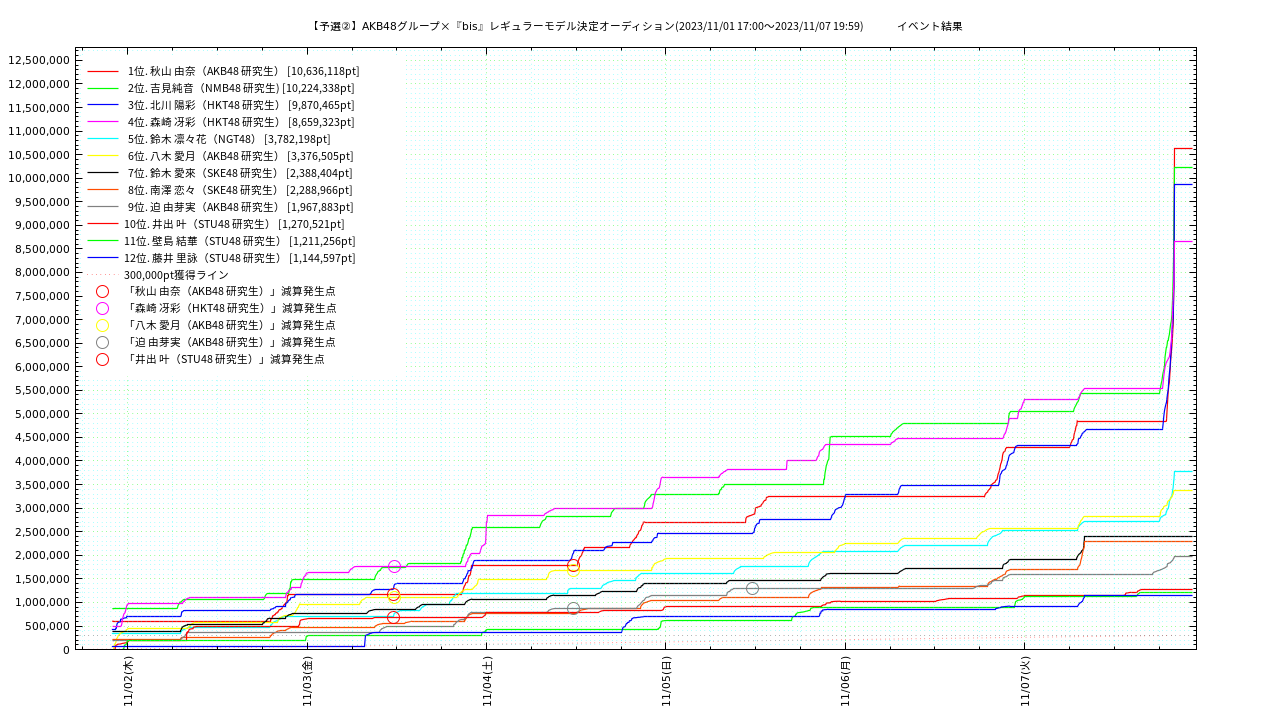Click the chart title text at top

[587, 26]
